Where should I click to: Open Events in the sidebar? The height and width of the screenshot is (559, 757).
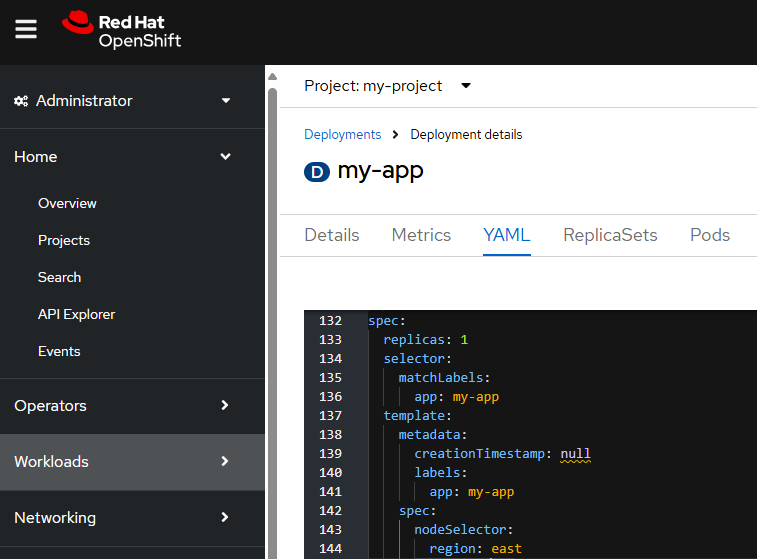(59, 351)
